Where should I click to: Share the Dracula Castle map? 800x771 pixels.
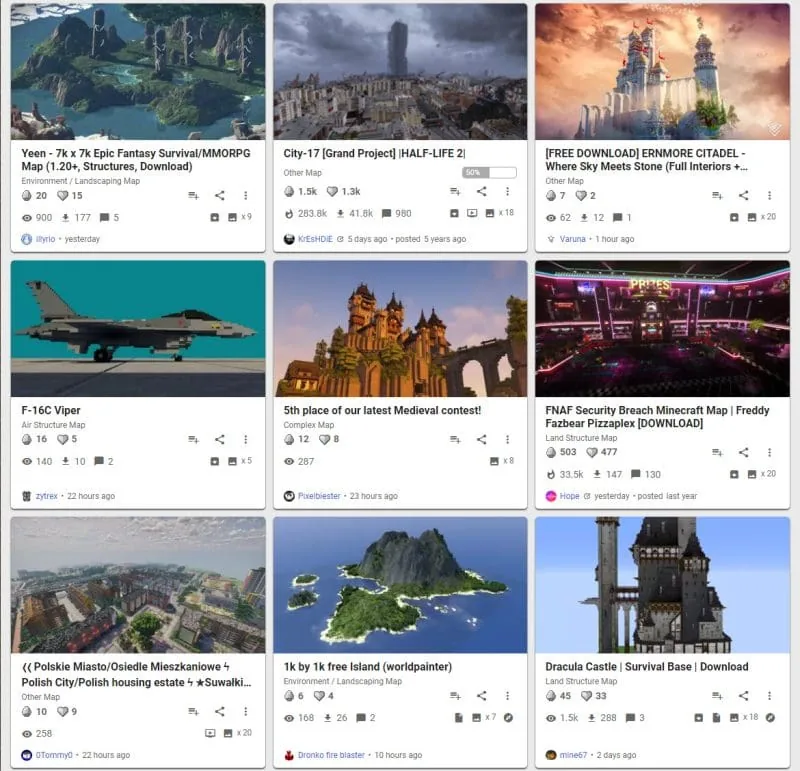[x=744, y=695]
